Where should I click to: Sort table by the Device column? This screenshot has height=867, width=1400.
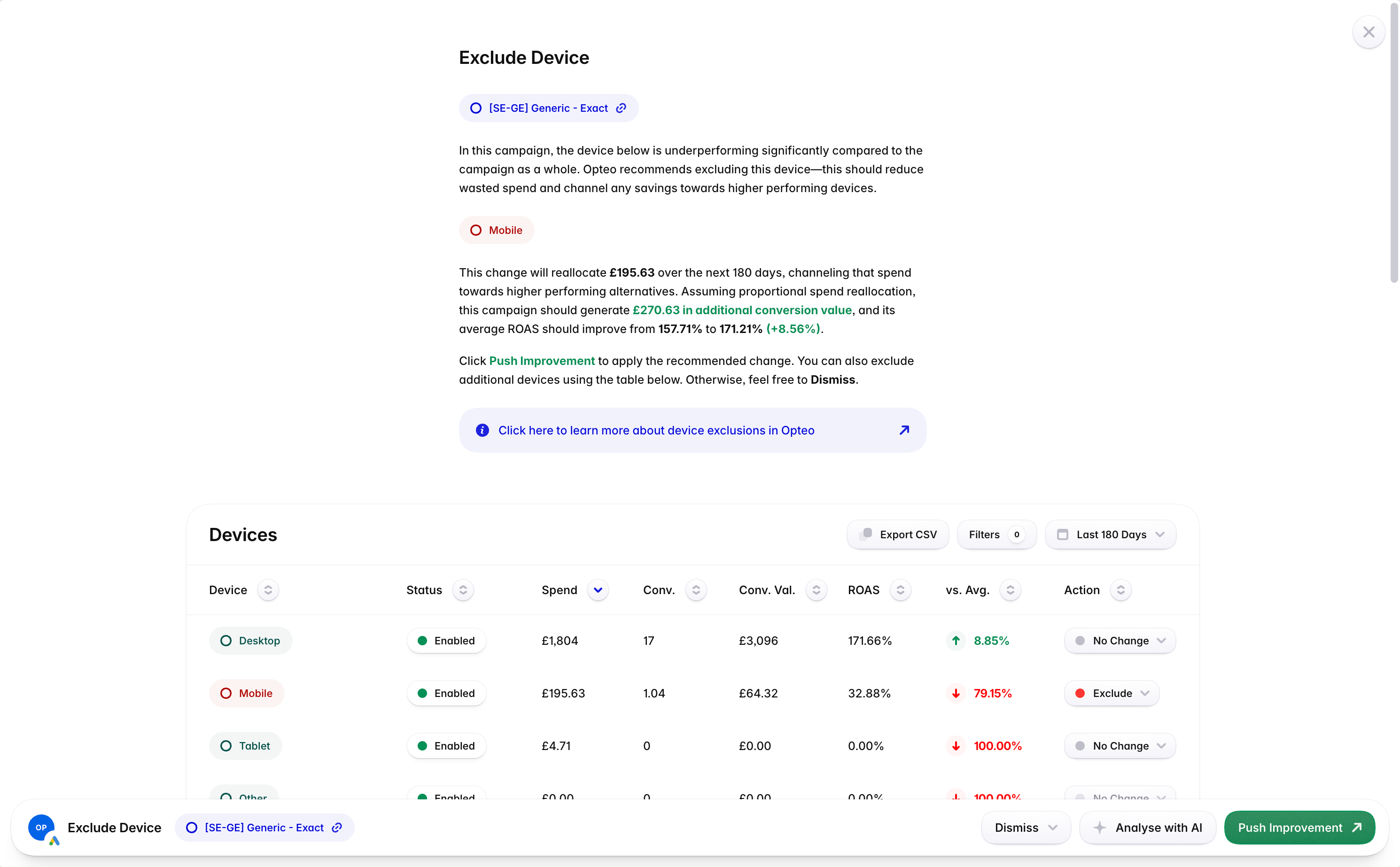268,590
